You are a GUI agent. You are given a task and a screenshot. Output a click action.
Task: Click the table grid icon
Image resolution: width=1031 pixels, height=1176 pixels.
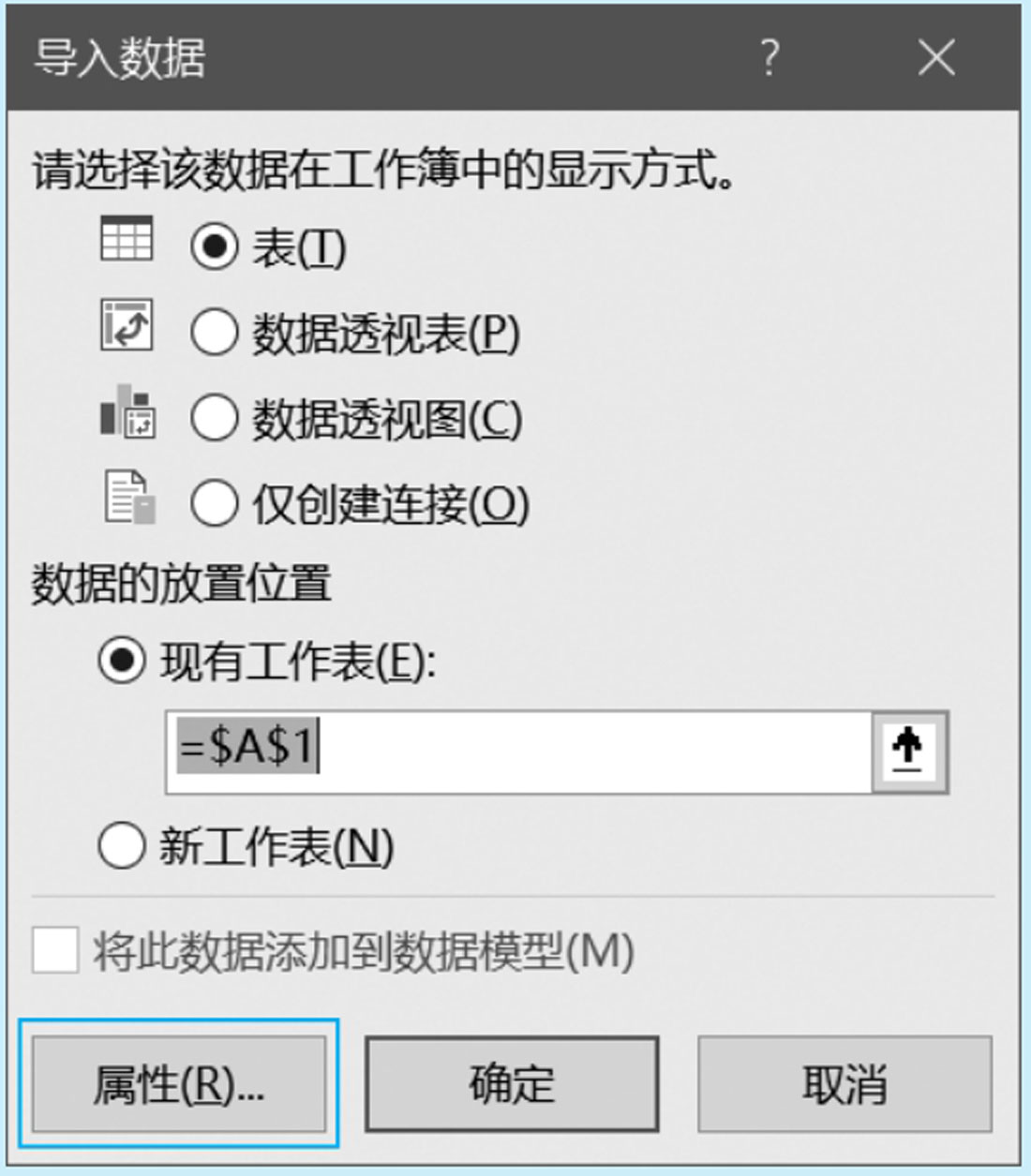[127, 239]
